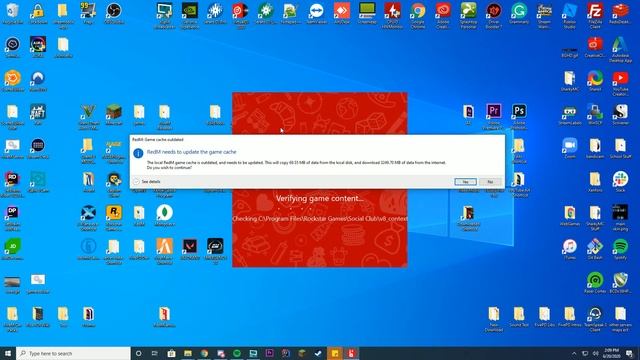Open the Minecraft desktop shortcut
This screenshot has width=640, height=360.
(x=114, y=115)
